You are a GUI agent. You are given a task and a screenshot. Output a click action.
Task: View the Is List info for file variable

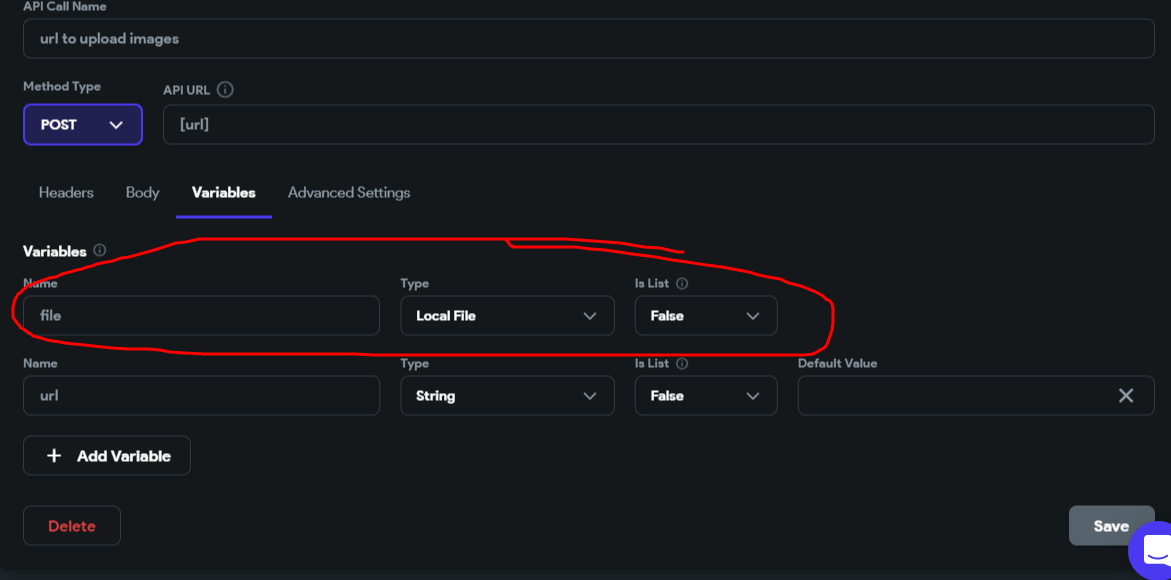681,283
